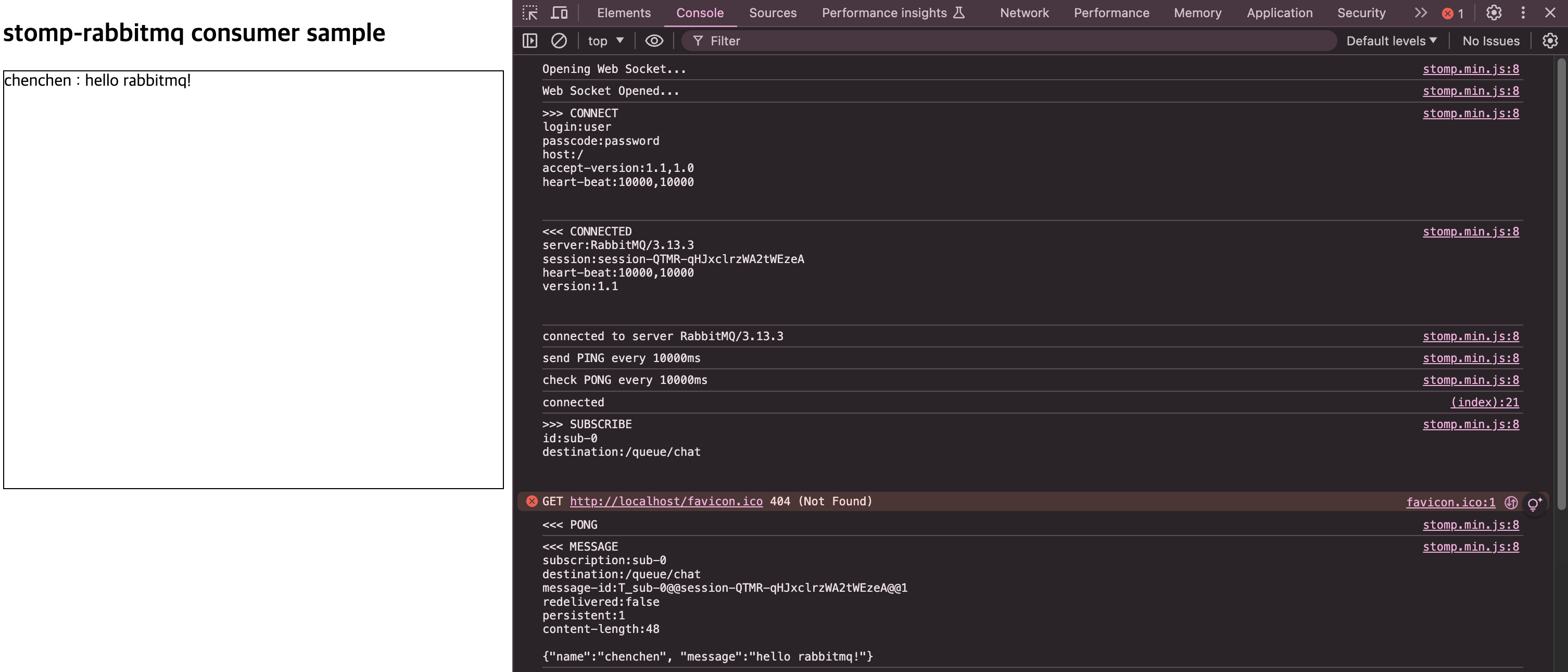This screenshot has height=672, width=1568.
Task: Open the (index):21 source link
Action: click(1484, 402)
